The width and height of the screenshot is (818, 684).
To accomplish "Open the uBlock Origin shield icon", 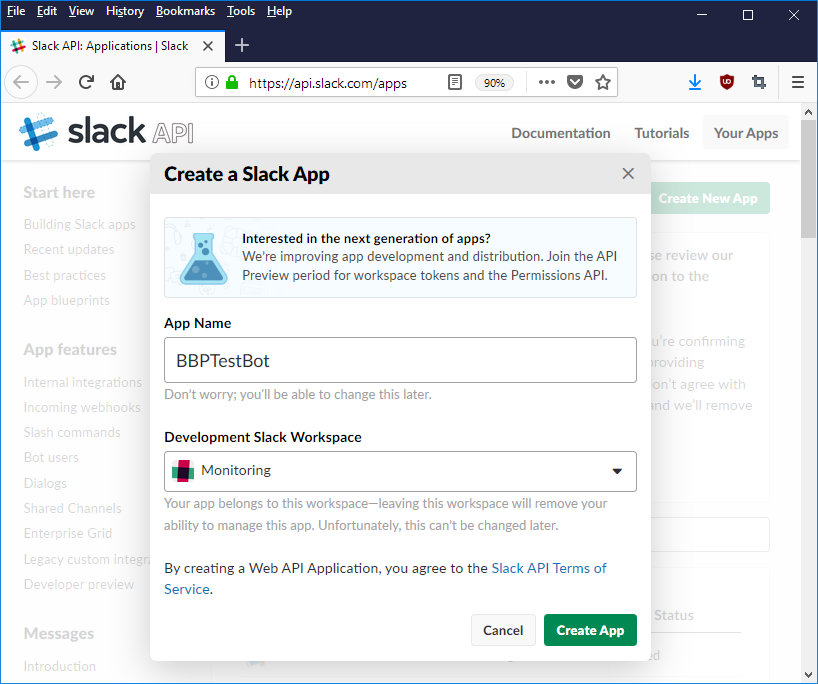I will (x=727, y=82).
